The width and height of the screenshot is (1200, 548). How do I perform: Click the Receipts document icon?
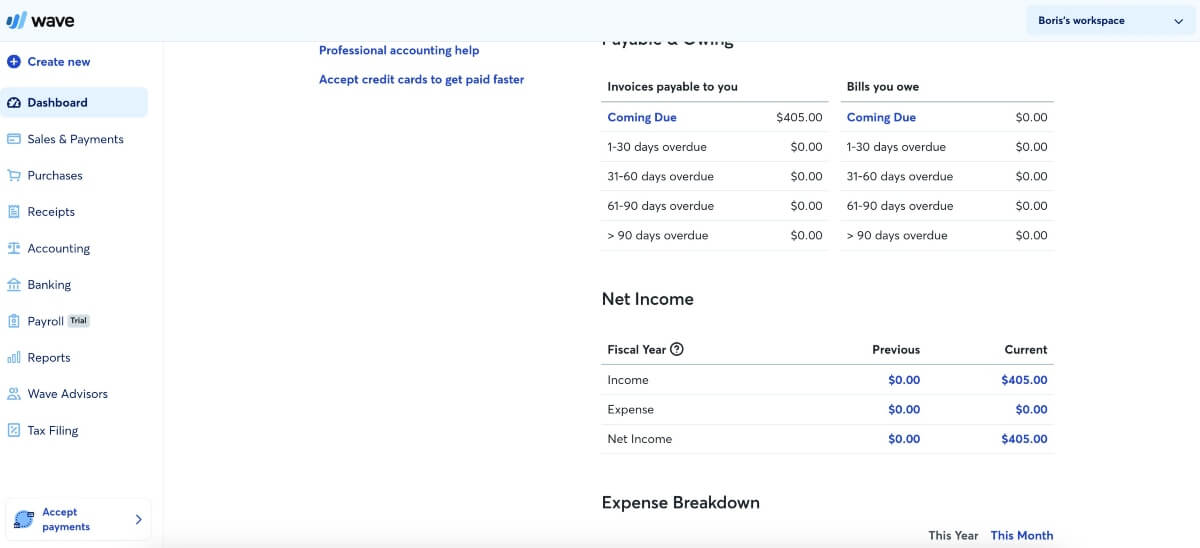[x=13, y=212]
